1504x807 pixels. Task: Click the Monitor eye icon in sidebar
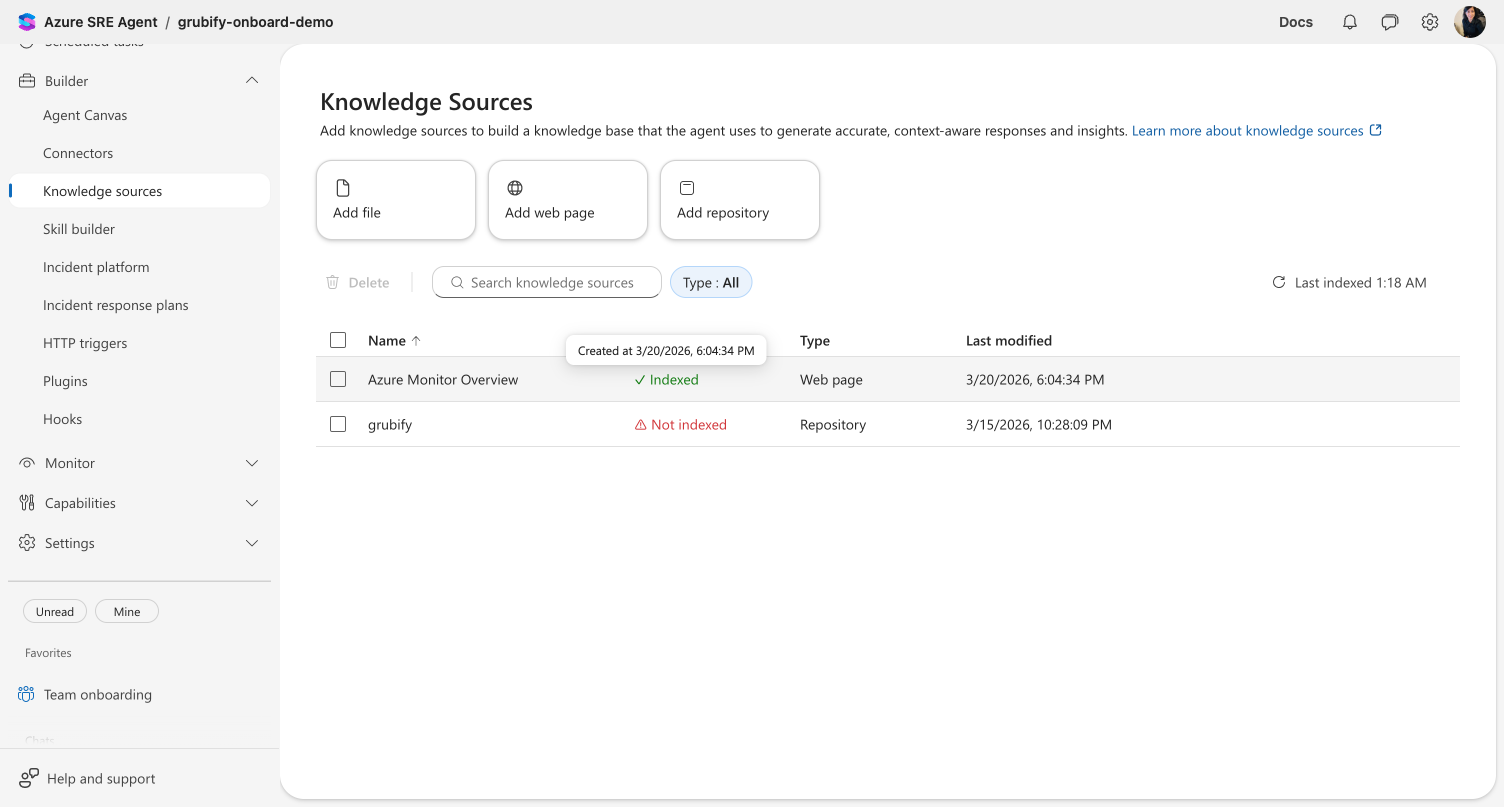click(27, 463)
